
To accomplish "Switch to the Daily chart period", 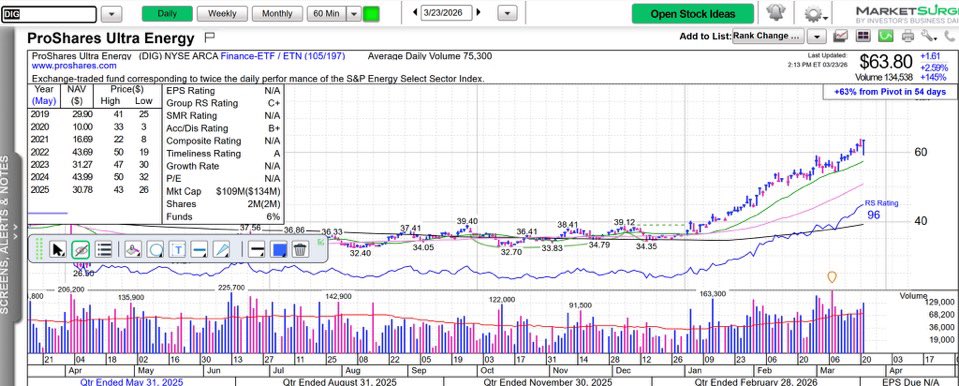I will pos(167,13).
